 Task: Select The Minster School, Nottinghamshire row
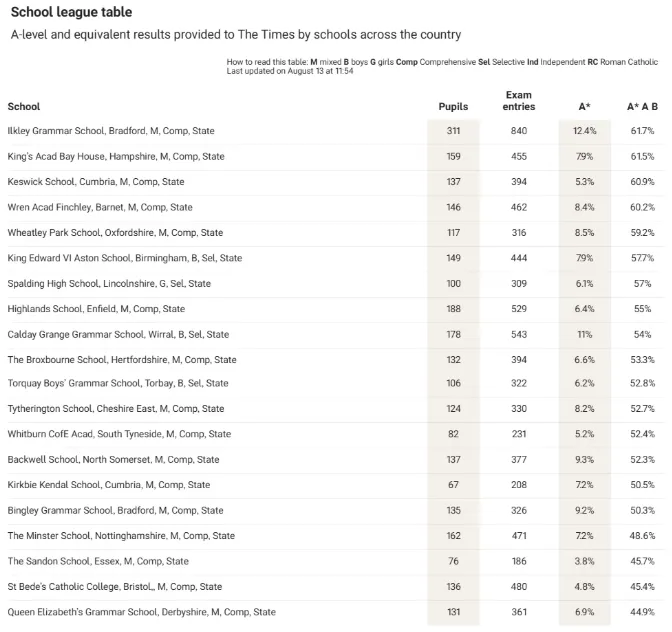click(x=336, y=536)
